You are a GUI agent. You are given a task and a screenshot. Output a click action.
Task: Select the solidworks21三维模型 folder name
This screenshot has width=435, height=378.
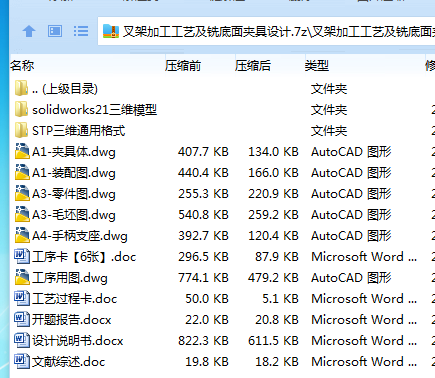point(94,110)
